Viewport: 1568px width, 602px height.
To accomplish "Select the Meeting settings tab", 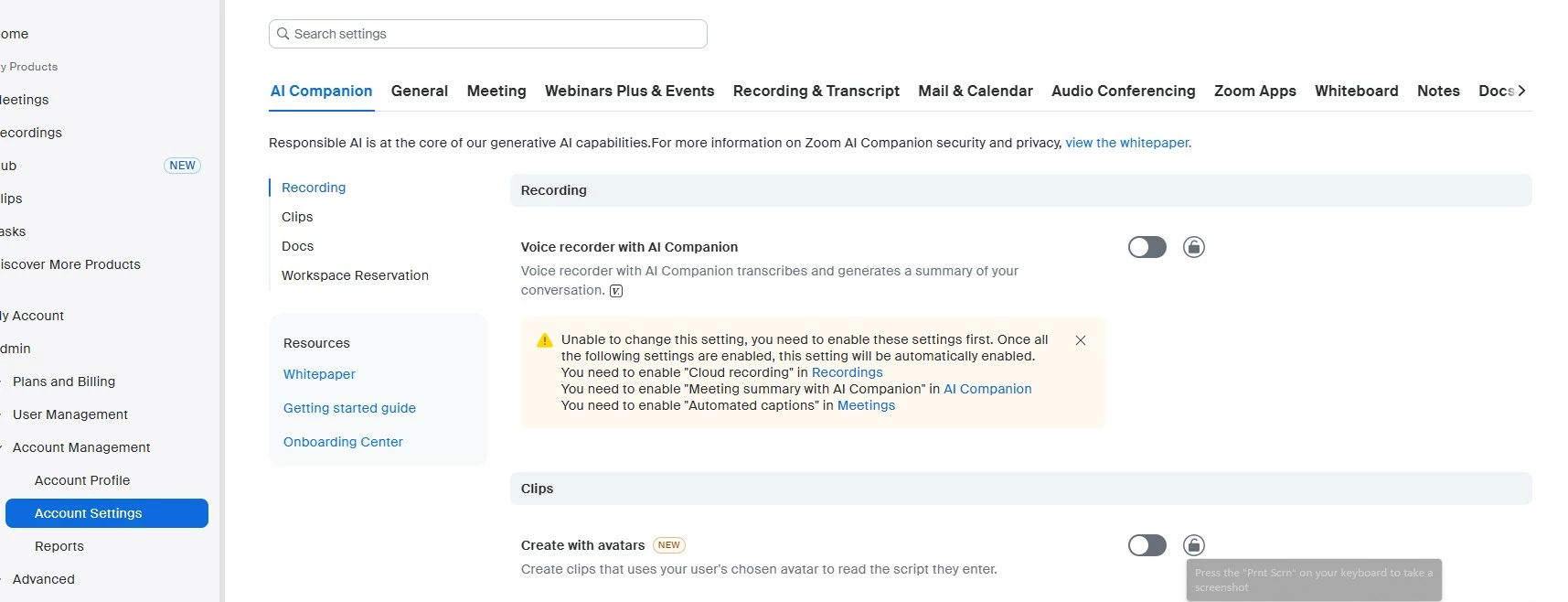I will tap(496, 91).
